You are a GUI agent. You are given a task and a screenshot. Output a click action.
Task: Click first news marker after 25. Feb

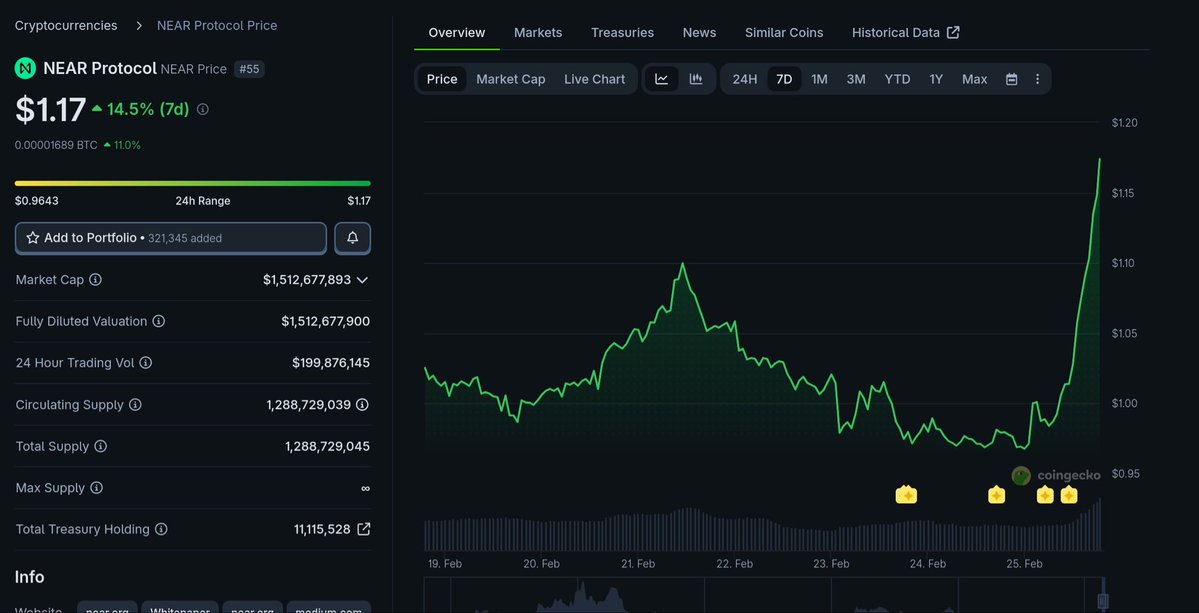(x=1045, y=495)
